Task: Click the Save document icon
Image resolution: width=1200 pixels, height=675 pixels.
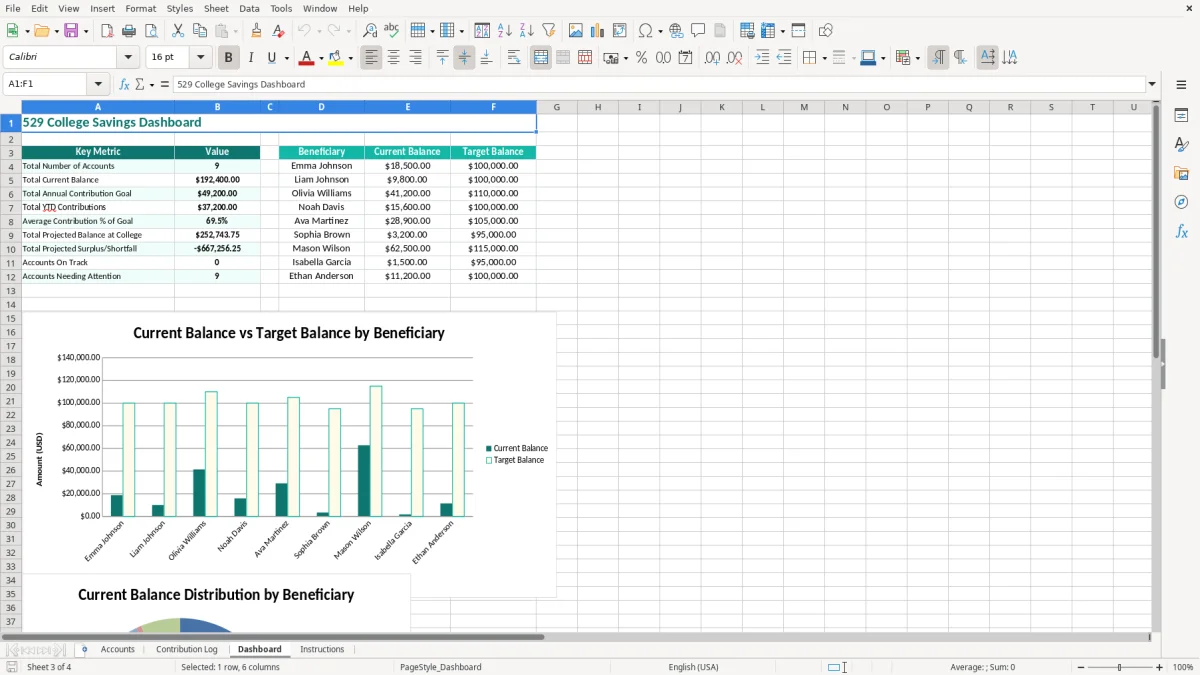Action: click(x=71, y=31)
